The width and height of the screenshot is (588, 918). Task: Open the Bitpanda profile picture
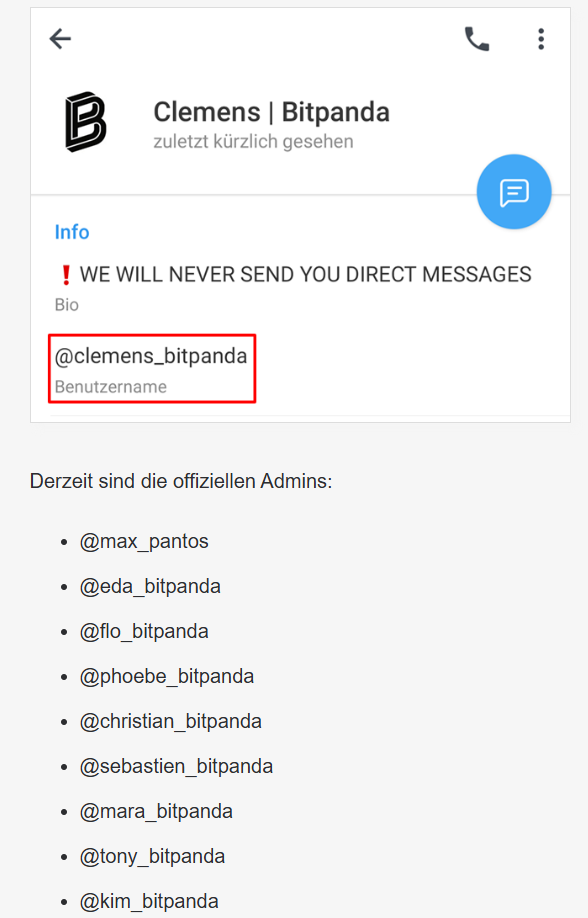click(86, 122)
